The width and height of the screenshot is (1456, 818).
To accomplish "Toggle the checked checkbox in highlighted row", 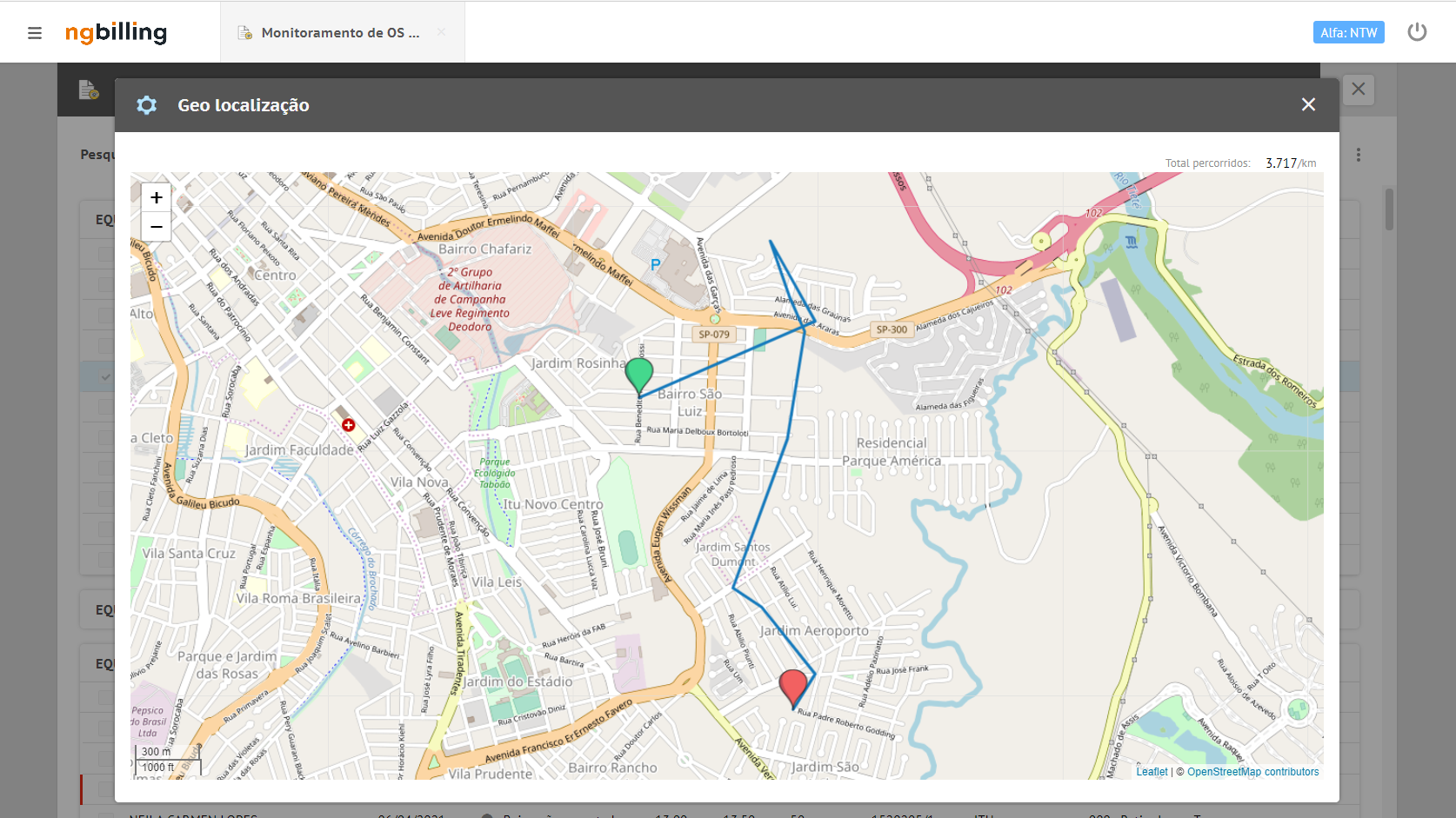I will 105,376.
